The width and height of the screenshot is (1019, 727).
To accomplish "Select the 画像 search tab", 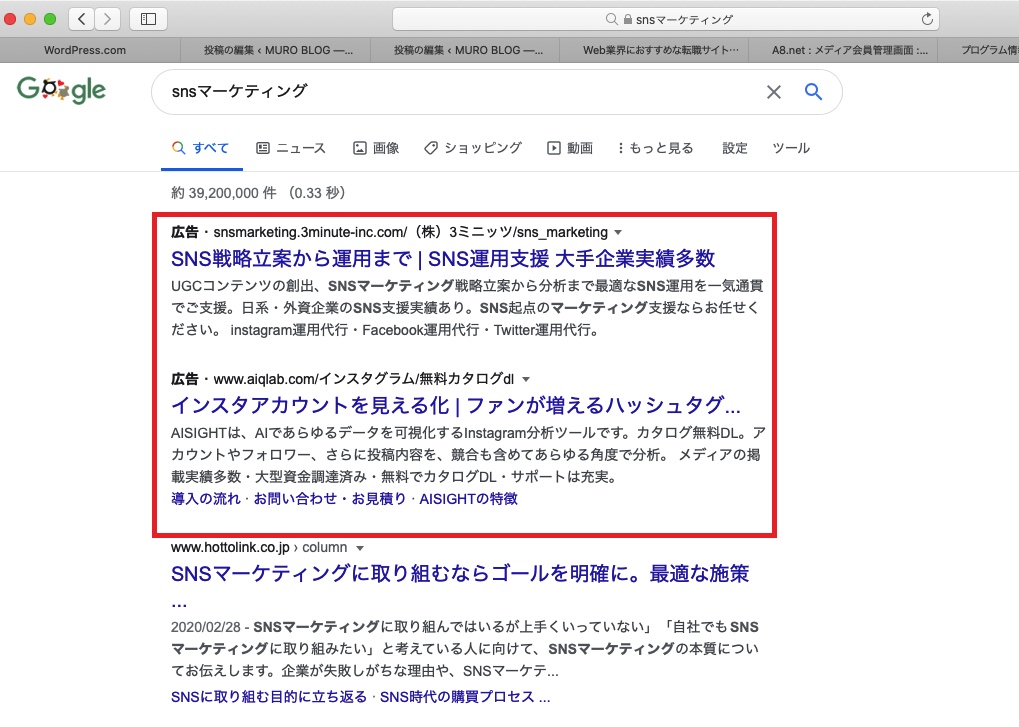I will [376, 148].
